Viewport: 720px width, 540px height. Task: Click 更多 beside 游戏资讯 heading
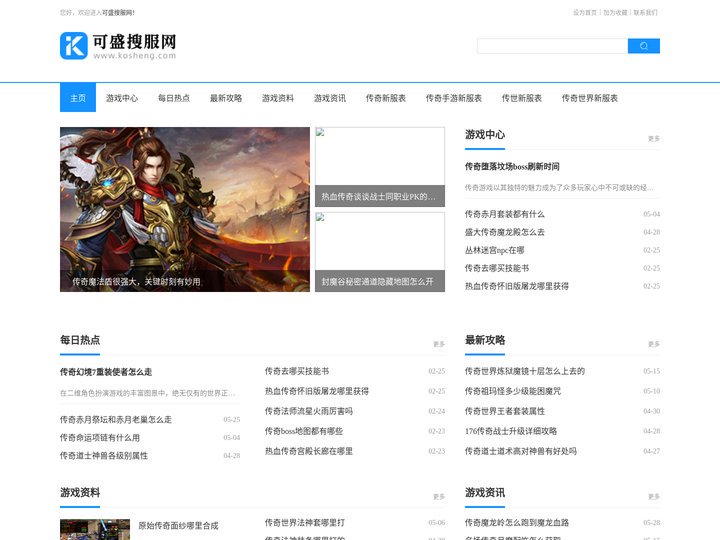[653, 496]
